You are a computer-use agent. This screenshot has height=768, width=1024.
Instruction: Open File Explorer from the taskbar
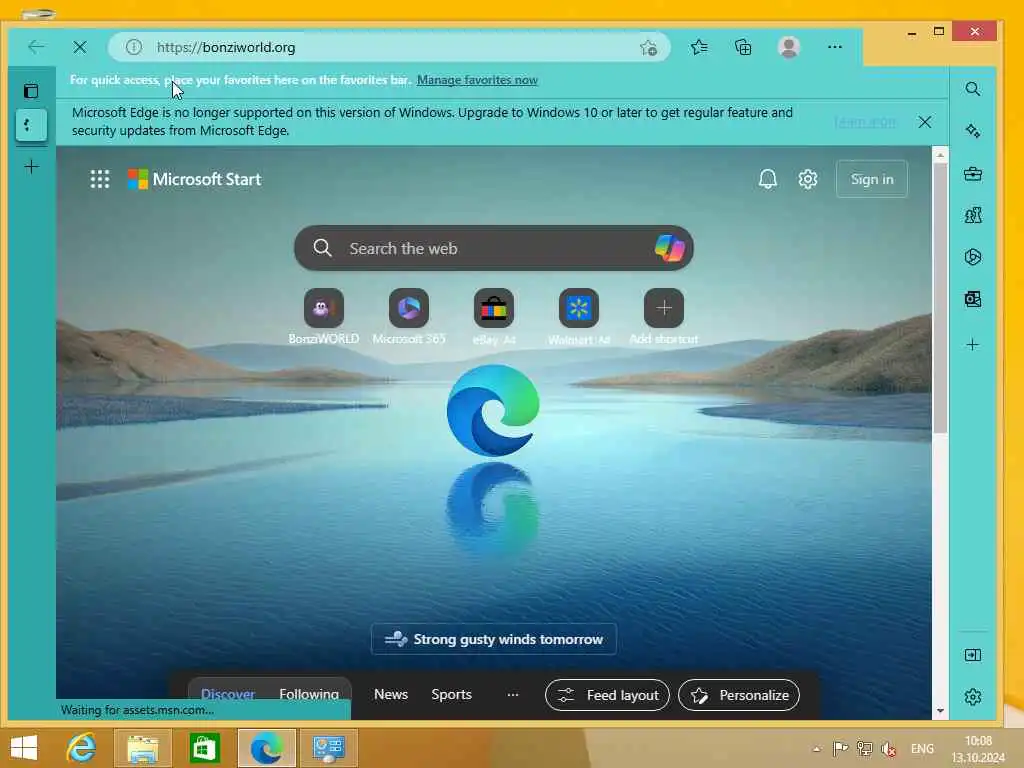pyautogui.click(x=142, y=748)
